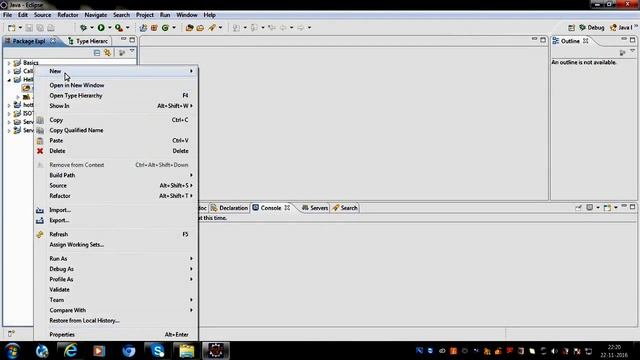Close the Console tab with its X
The width and height of the screenshot is (640, 360).
pyautogui.click(x=287, y=208)
